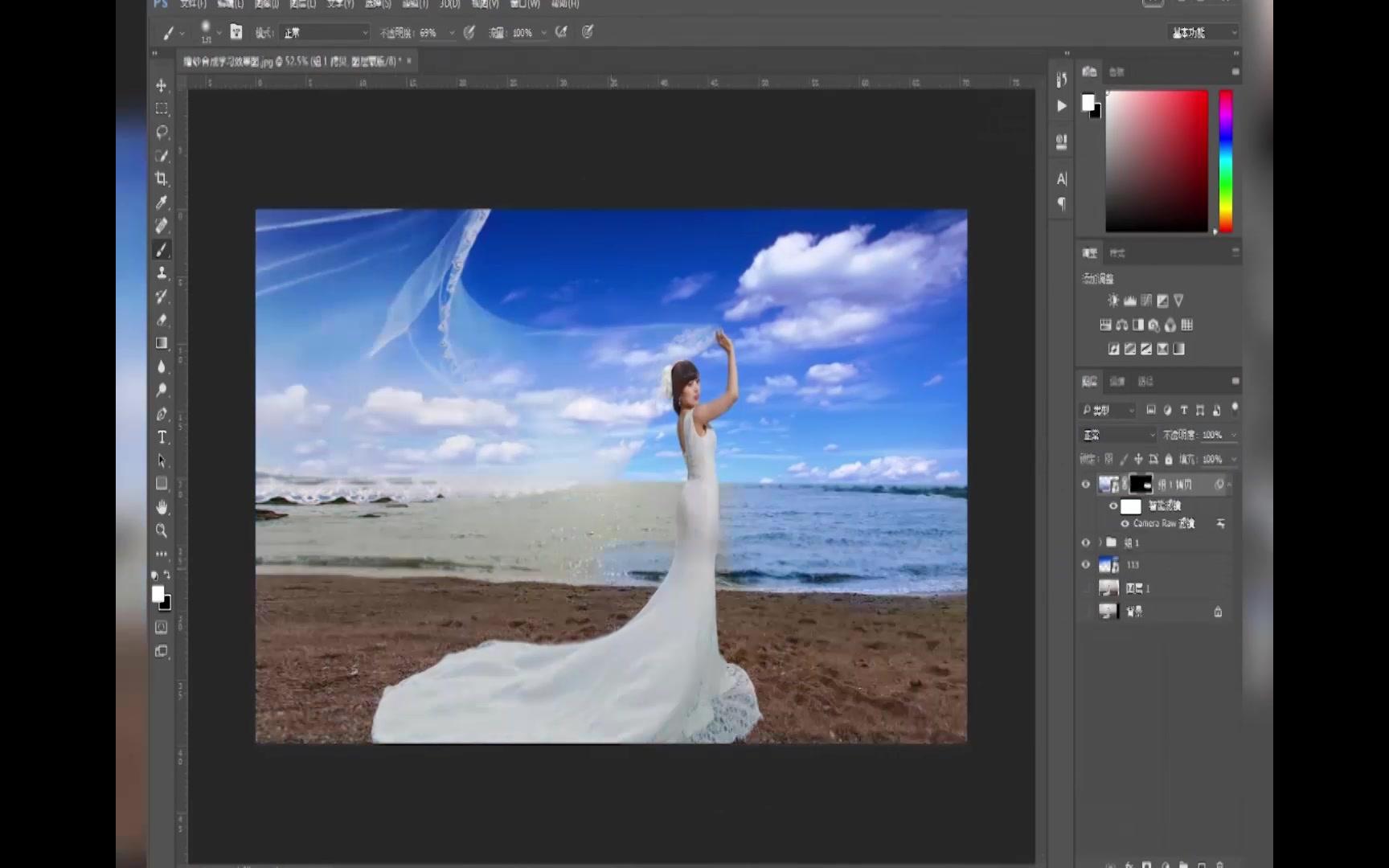Select the Dodge tool
The image size is (1389, 868).
[162, 391]
